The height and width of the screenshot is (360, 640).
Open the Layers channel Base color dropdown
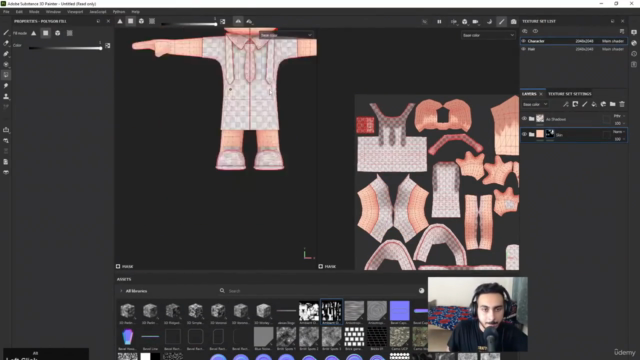[x=535, y=104]
